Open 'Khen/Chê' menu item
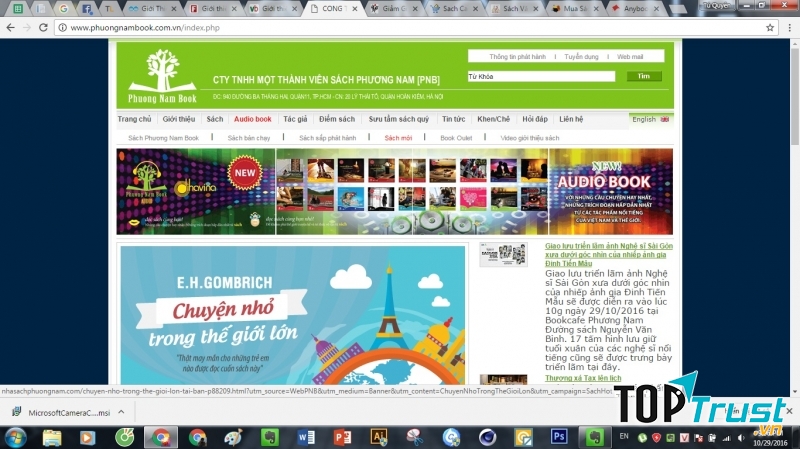The image size is (800, 449). click(x=493, y=119)
